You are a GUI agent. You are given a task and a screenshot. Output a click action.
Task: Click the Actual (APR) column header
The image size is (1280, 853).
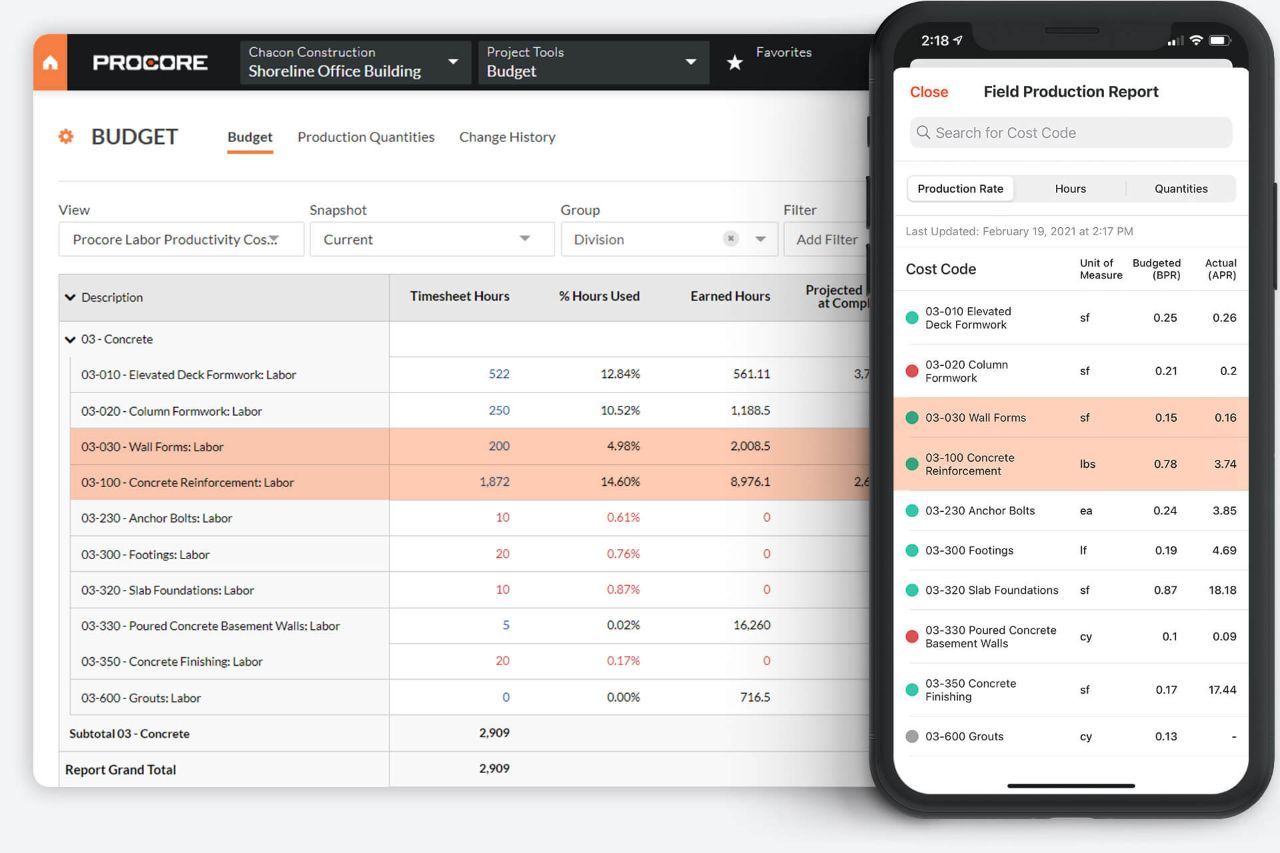click(x=1221, y=269)
